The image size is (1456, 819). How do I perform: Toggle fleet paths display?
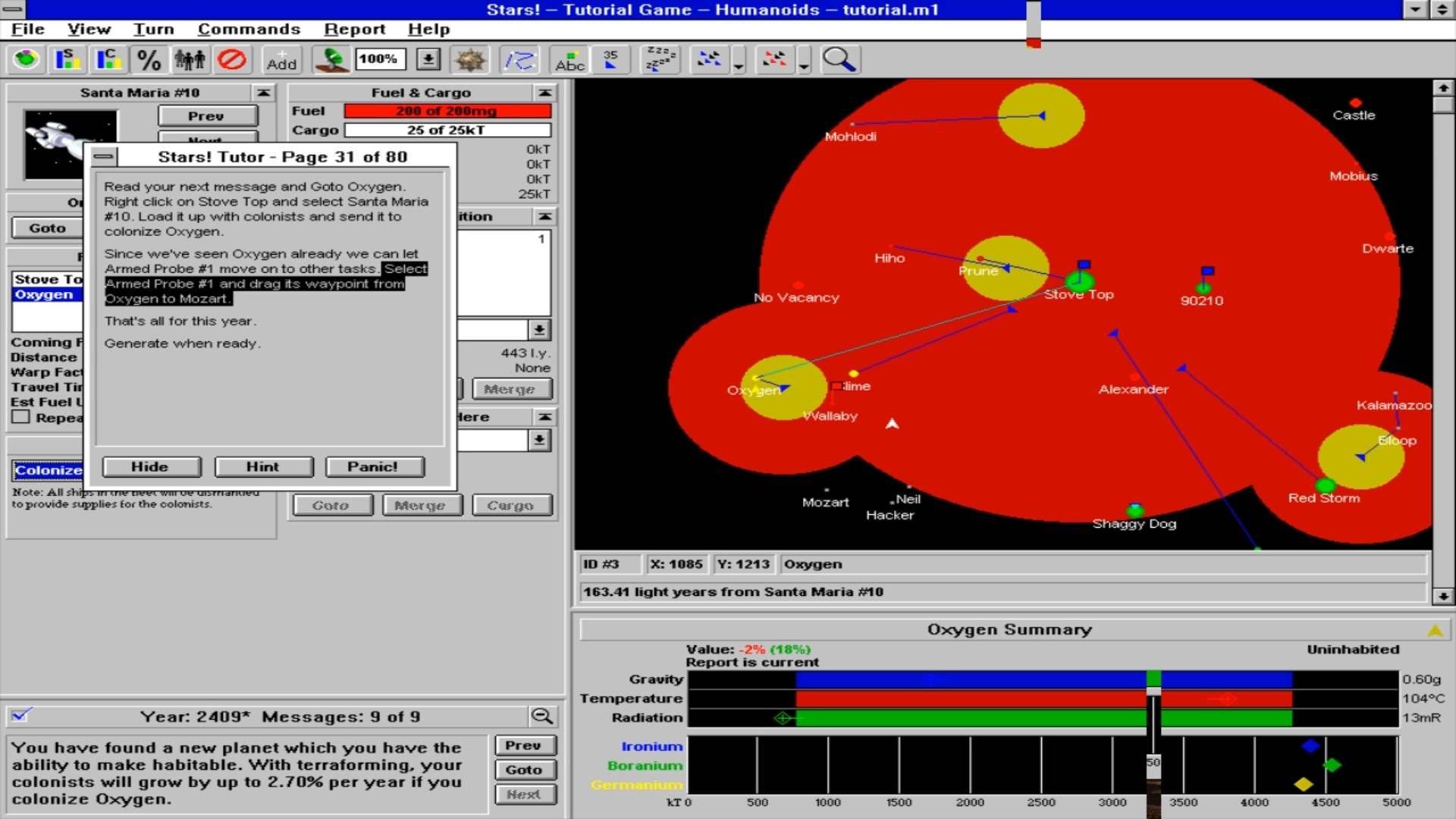pyautogui.click(x=519, y=59)
